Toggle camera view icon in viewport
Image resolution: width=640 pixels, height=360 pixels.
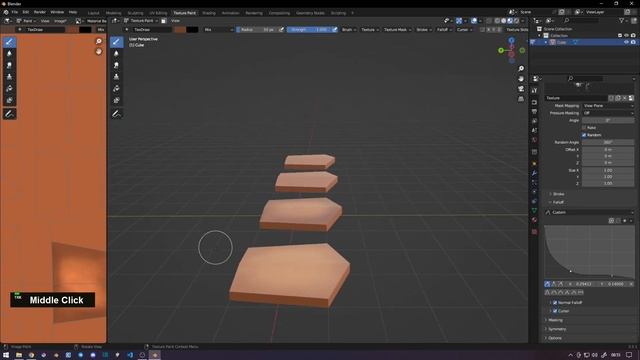click(521, 89)
